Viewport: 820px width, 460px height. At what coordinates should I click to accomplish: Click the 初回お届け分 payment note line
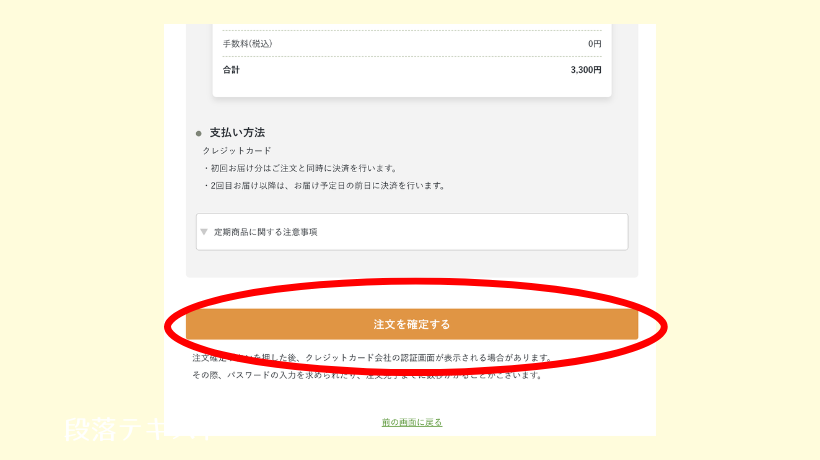[301, 168]
